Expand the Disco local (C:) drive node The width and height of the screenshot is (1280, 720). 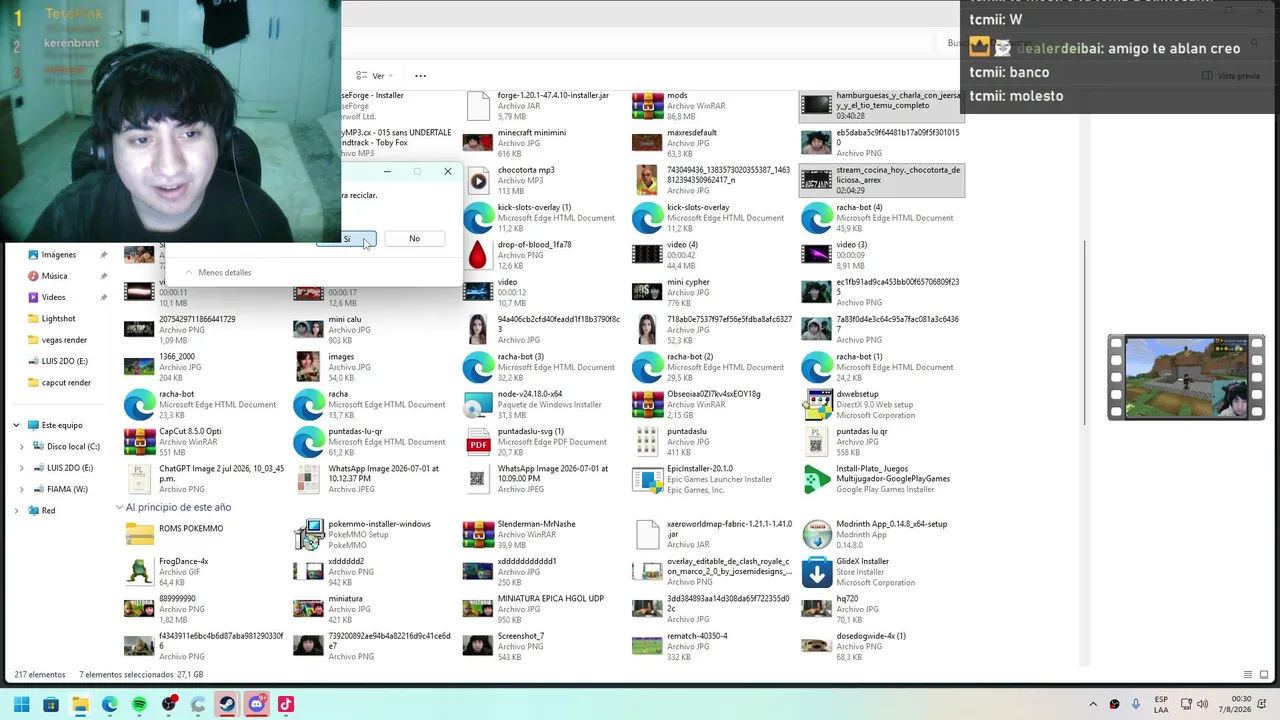22,447
